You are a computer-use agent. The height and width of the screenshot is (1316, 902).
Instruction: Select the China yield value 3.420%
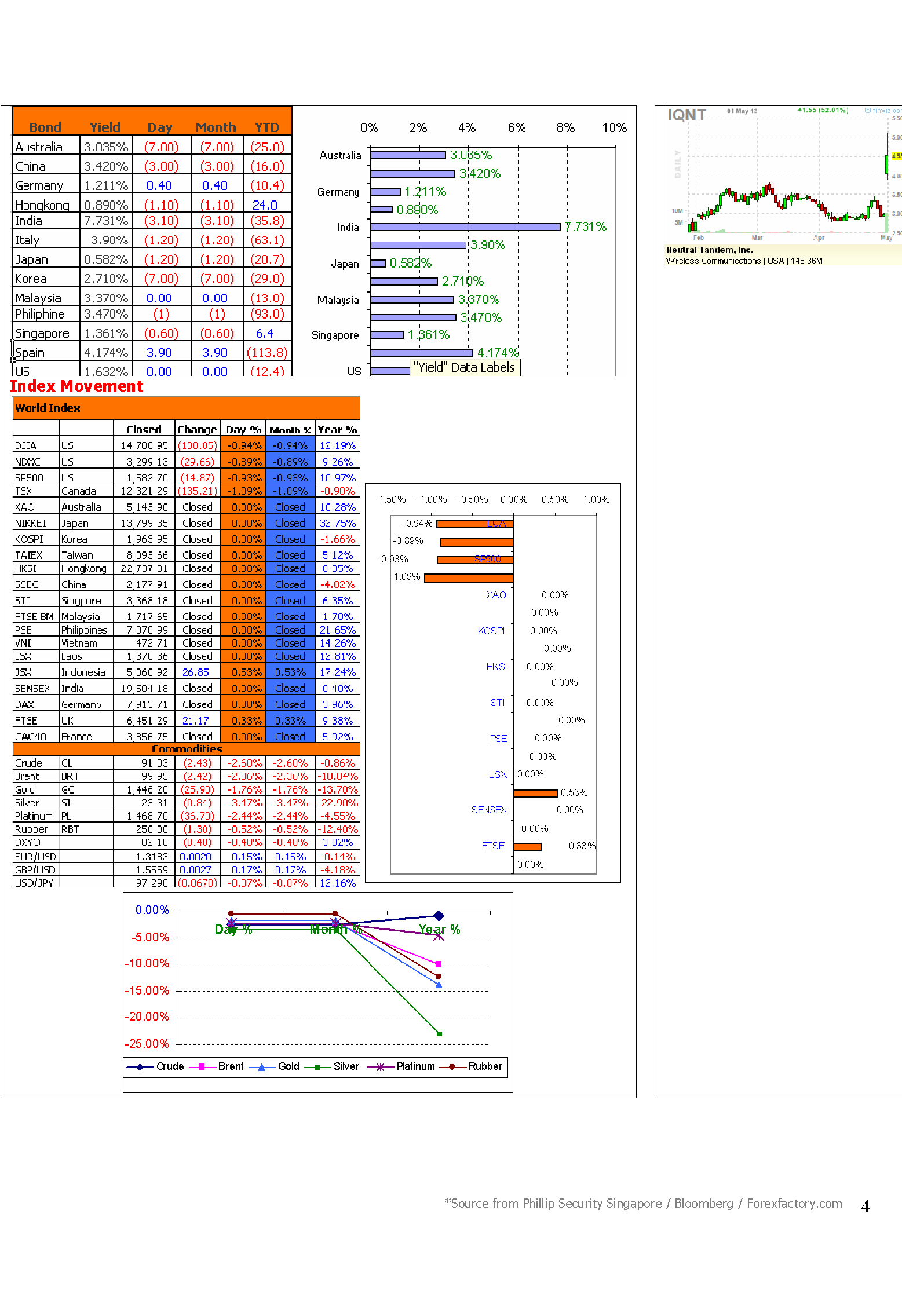coord(106,167)
